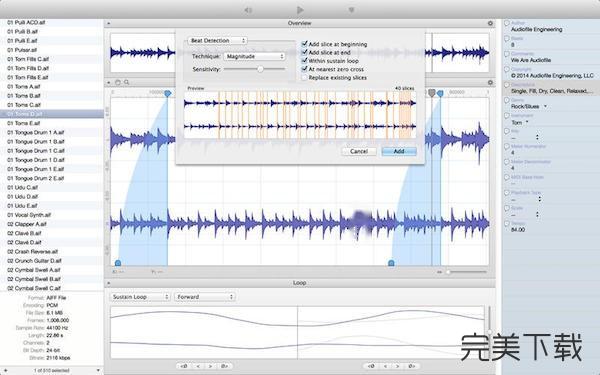600x375 pixels.
Task: Open the Beat Detection dropdown
Action: click(x=217, y=41)
